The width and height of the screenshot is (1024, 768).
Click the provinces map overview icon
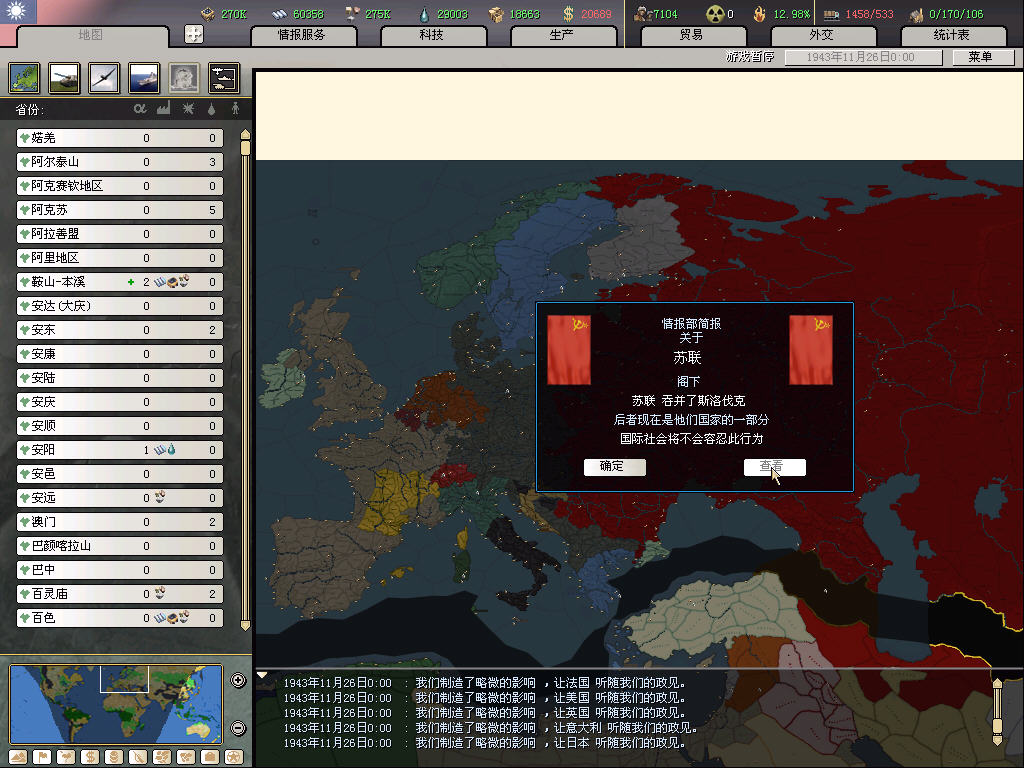(24, 78)
